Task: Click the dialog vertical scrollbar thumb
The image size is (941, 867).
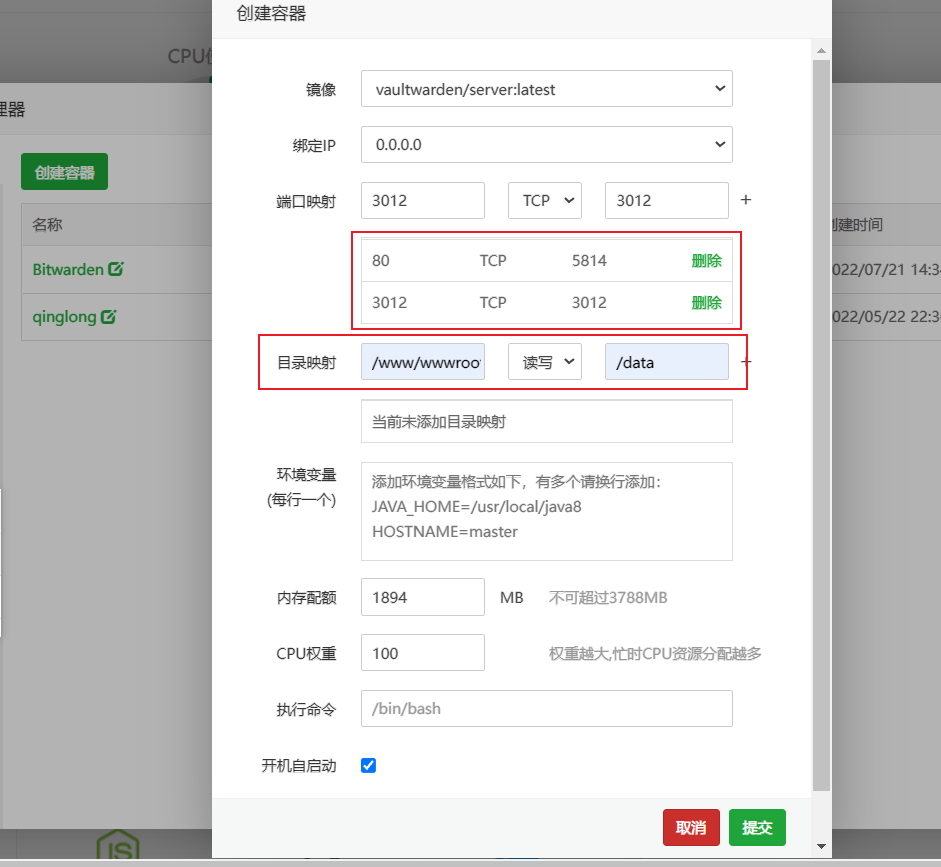Action: [x=822, y=425]
